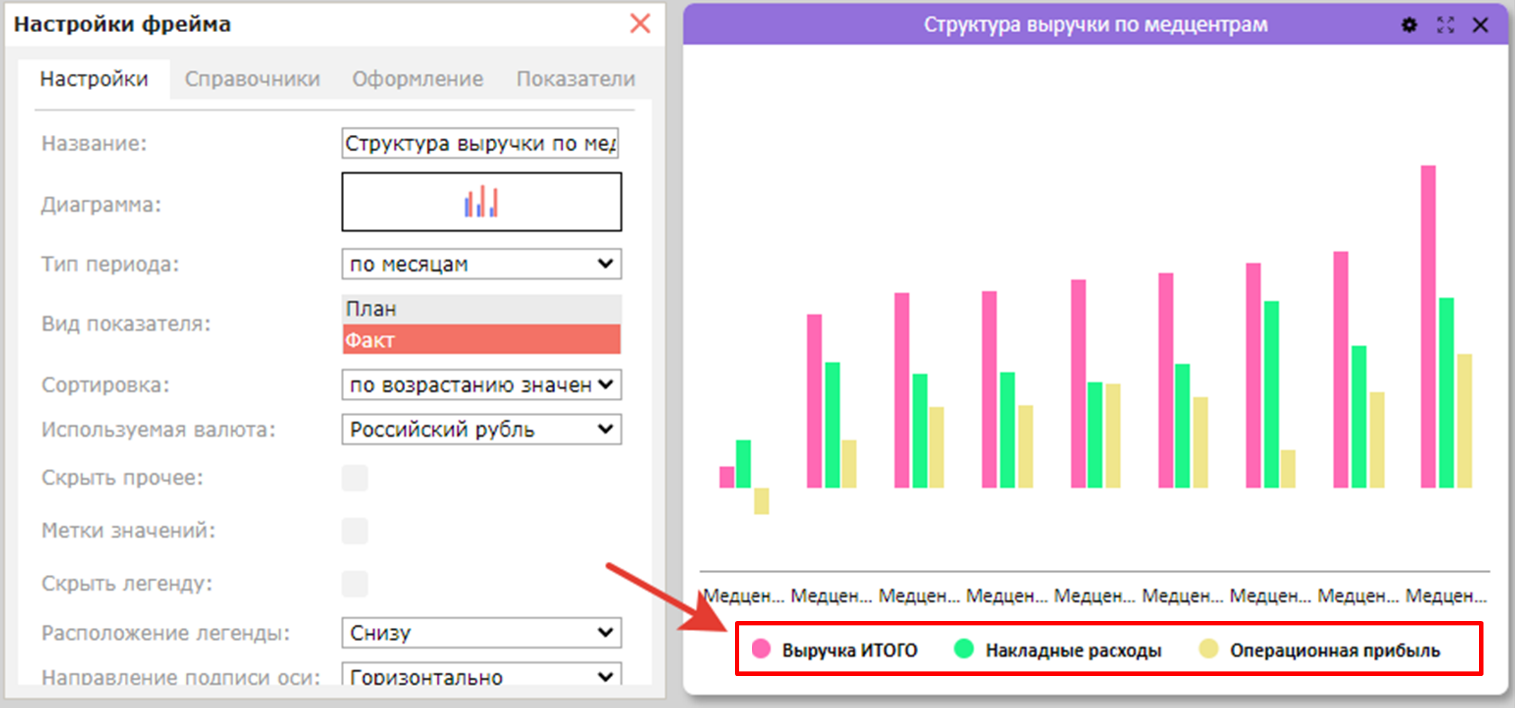Viewport: 1515px width, 708px height.
Task: Open the Расположение легенды dropdown
Action: 482,633
